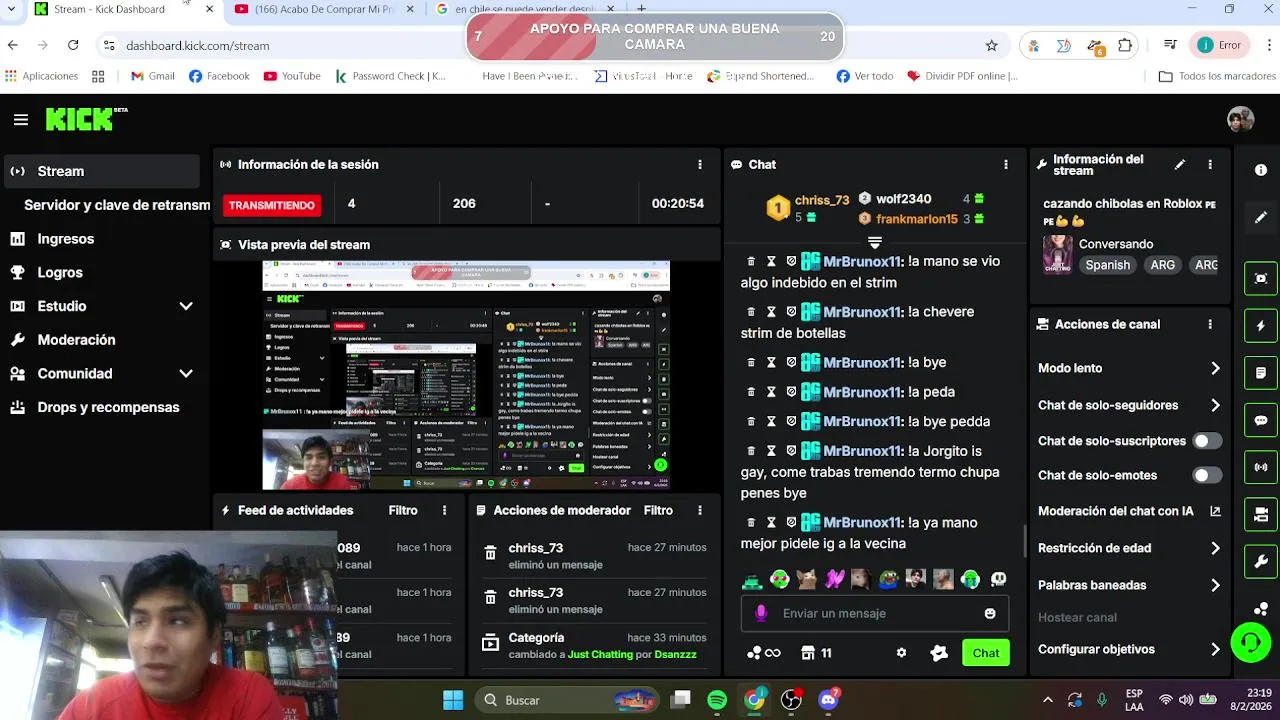Click the channel points infinity icon
The height and width of the screenshot is (720, 1280).
pos(764,653)
